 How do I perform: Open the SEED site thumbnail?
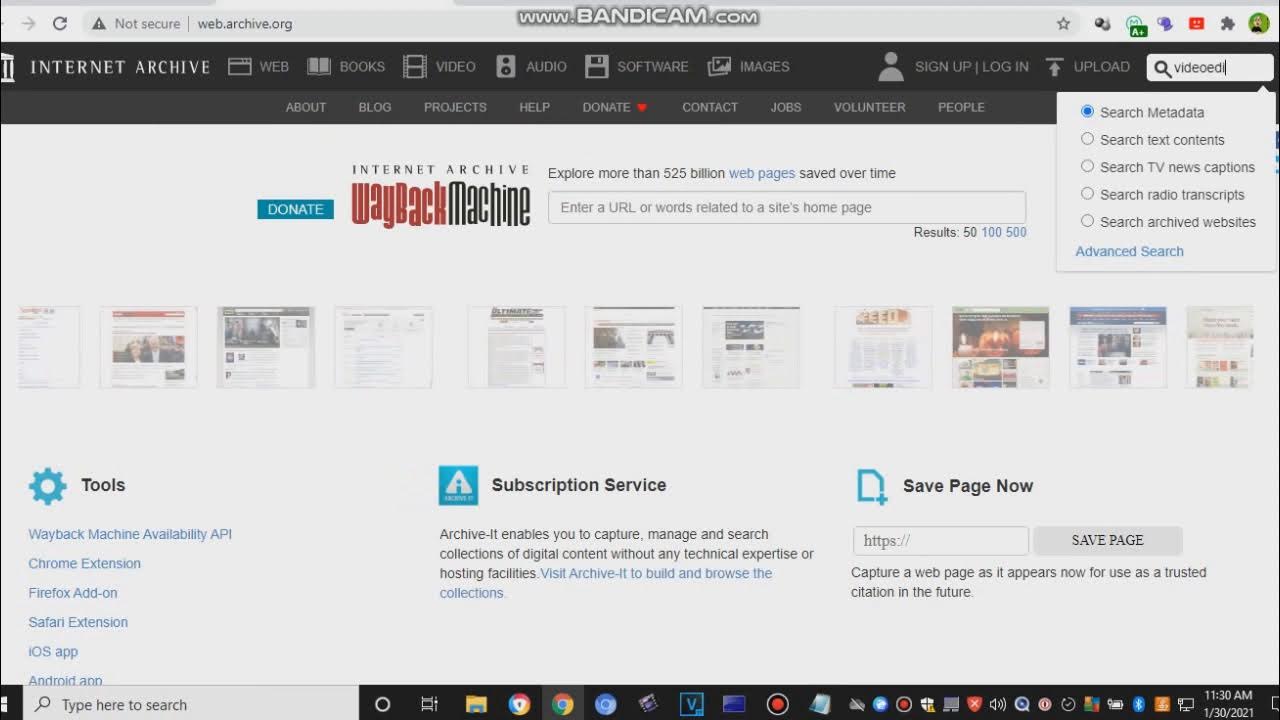click(883, 347)
